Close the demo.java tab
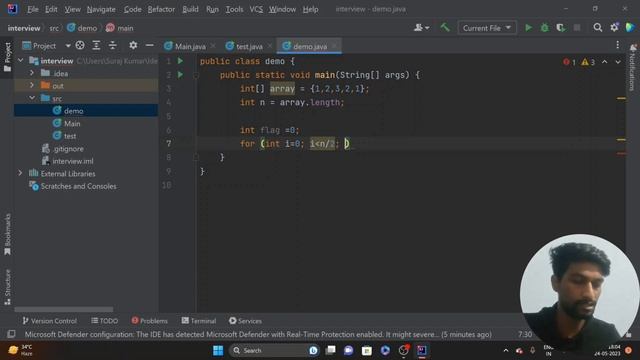The image size is (640, 360). pos(334,46)
